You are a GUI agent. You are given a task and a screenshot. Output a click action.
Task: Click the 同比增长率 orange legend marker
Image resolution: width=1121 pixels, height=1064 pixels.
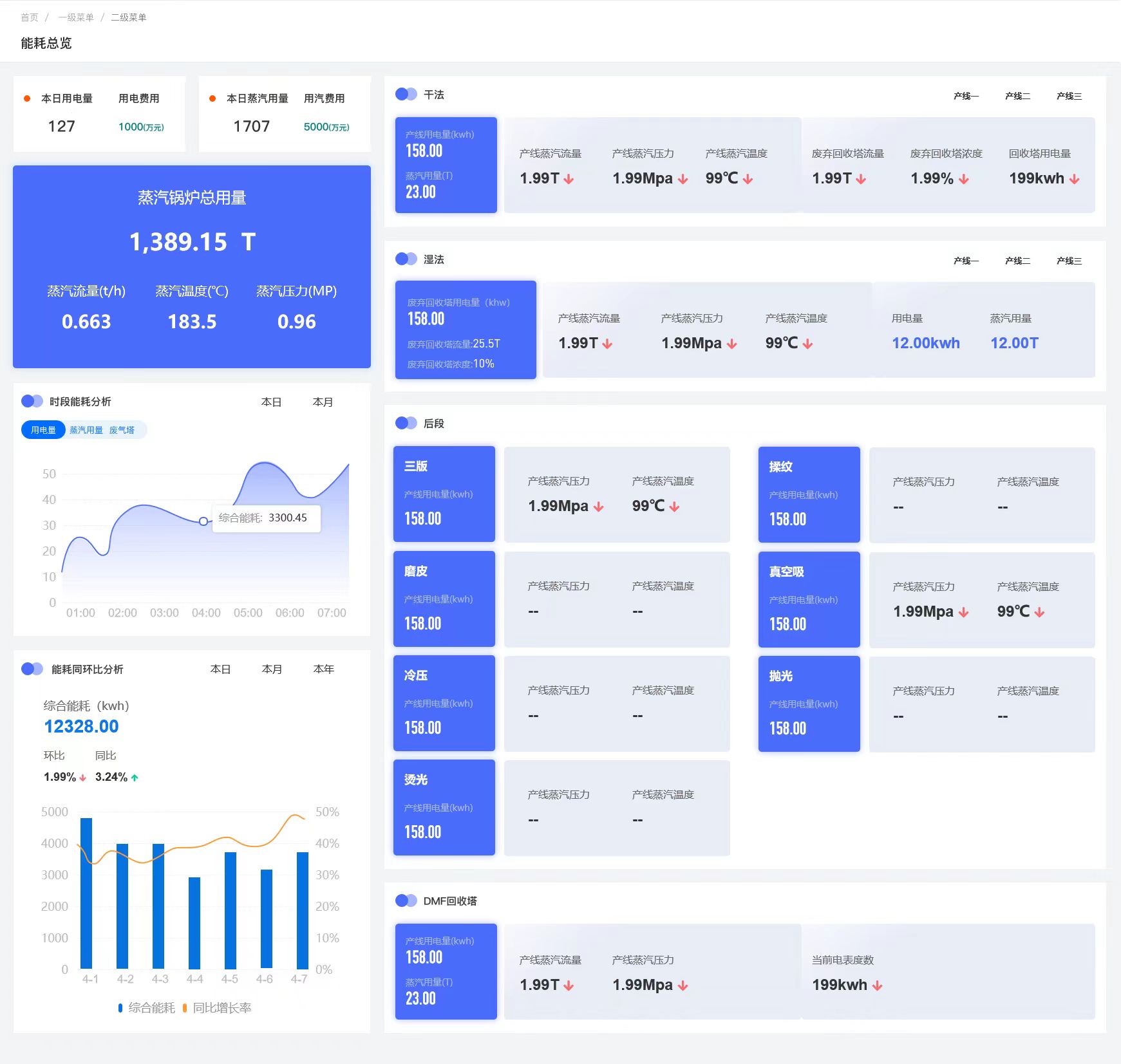point(185,1008)
